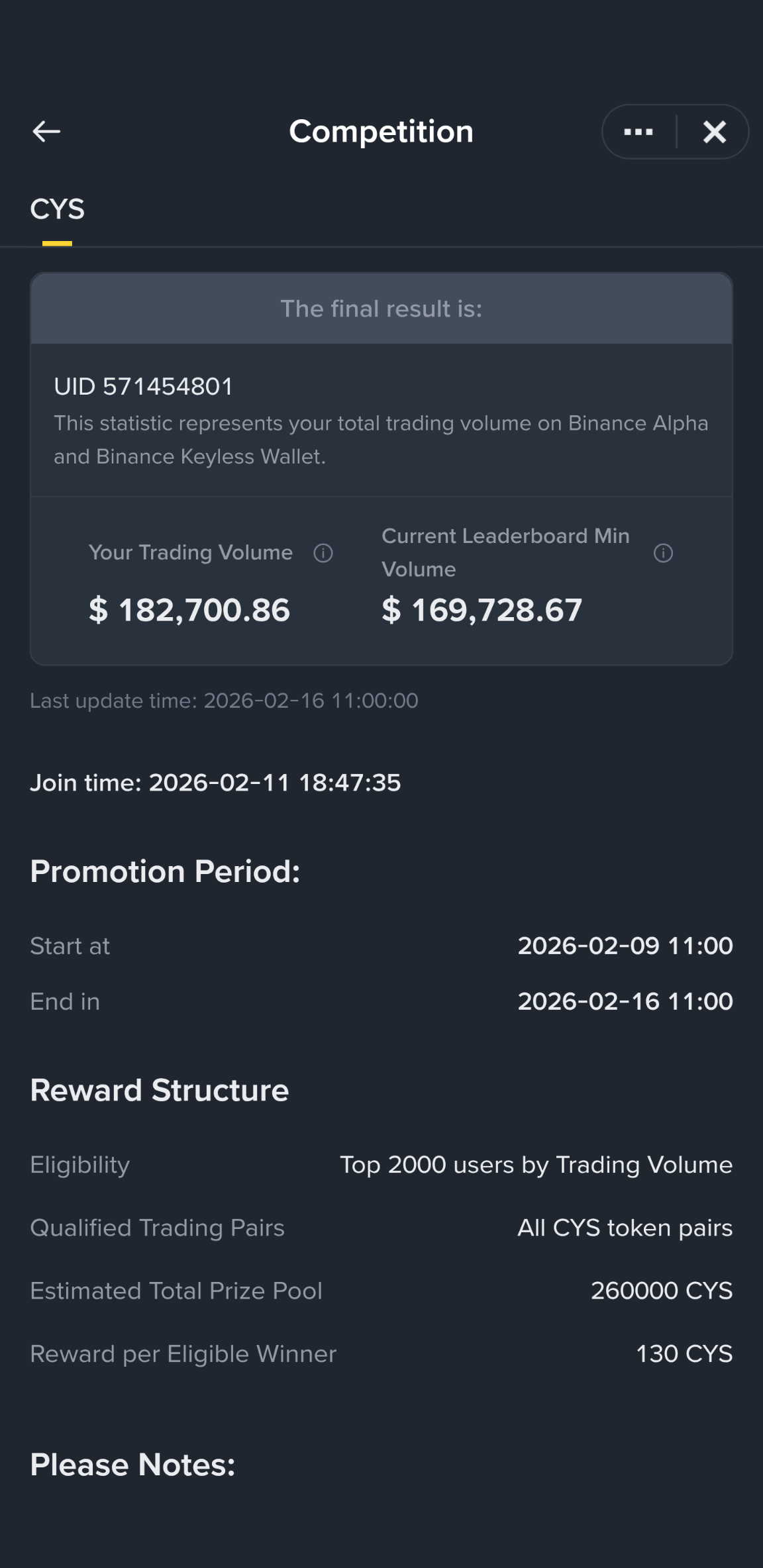This screenshot has width=763, height=1568.
Task: Tap the Start at date value
Action: tap(625, 946)
